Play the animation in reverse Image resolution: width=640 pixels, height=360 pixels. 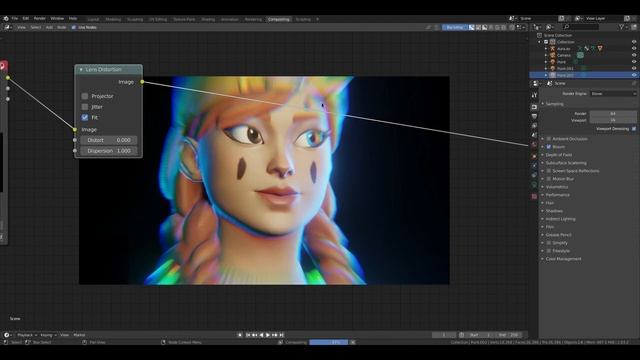261,335
